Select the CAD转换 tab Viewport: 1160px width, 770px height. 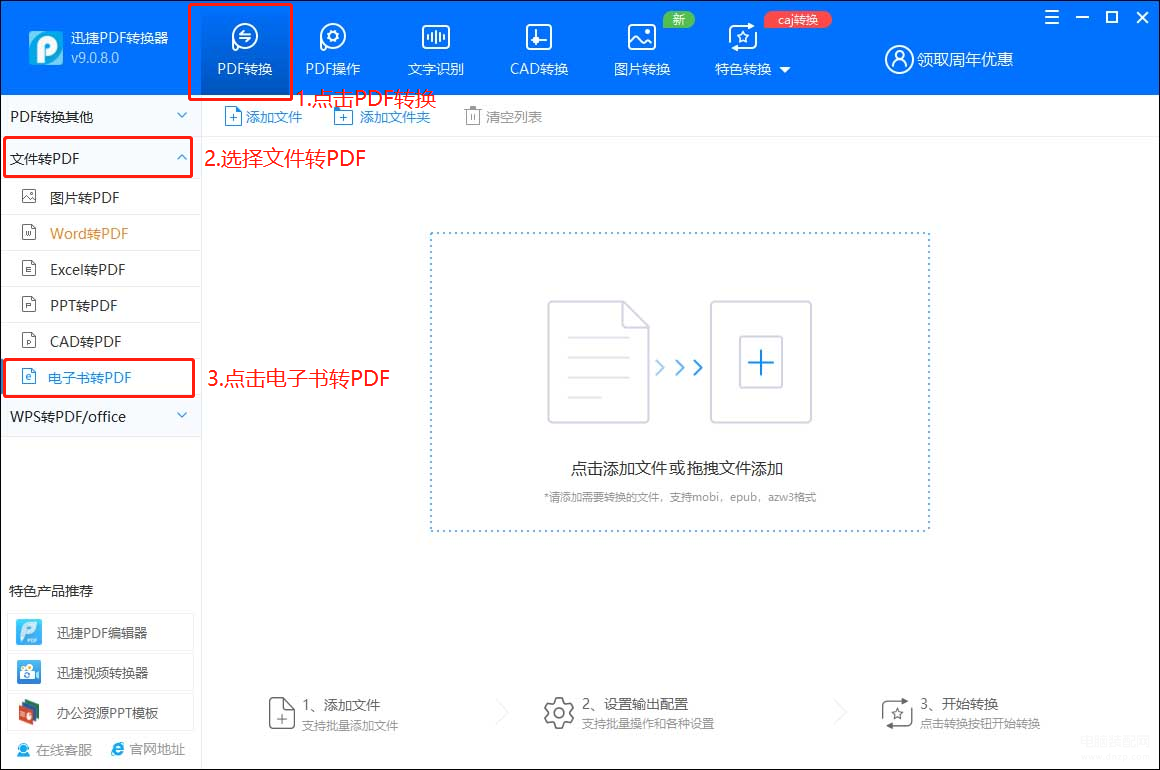(539, 50)
